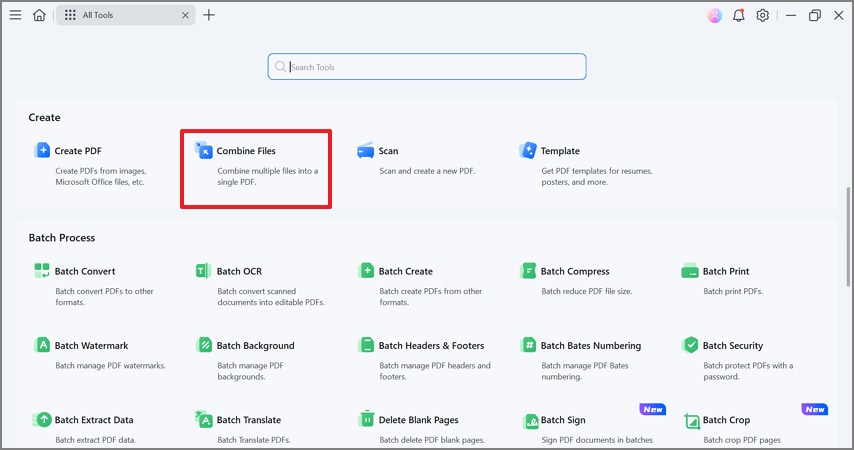This screenshot has width=854, height=450.
Task: Select the Batch Crop icon
Action: coord(692,421)
